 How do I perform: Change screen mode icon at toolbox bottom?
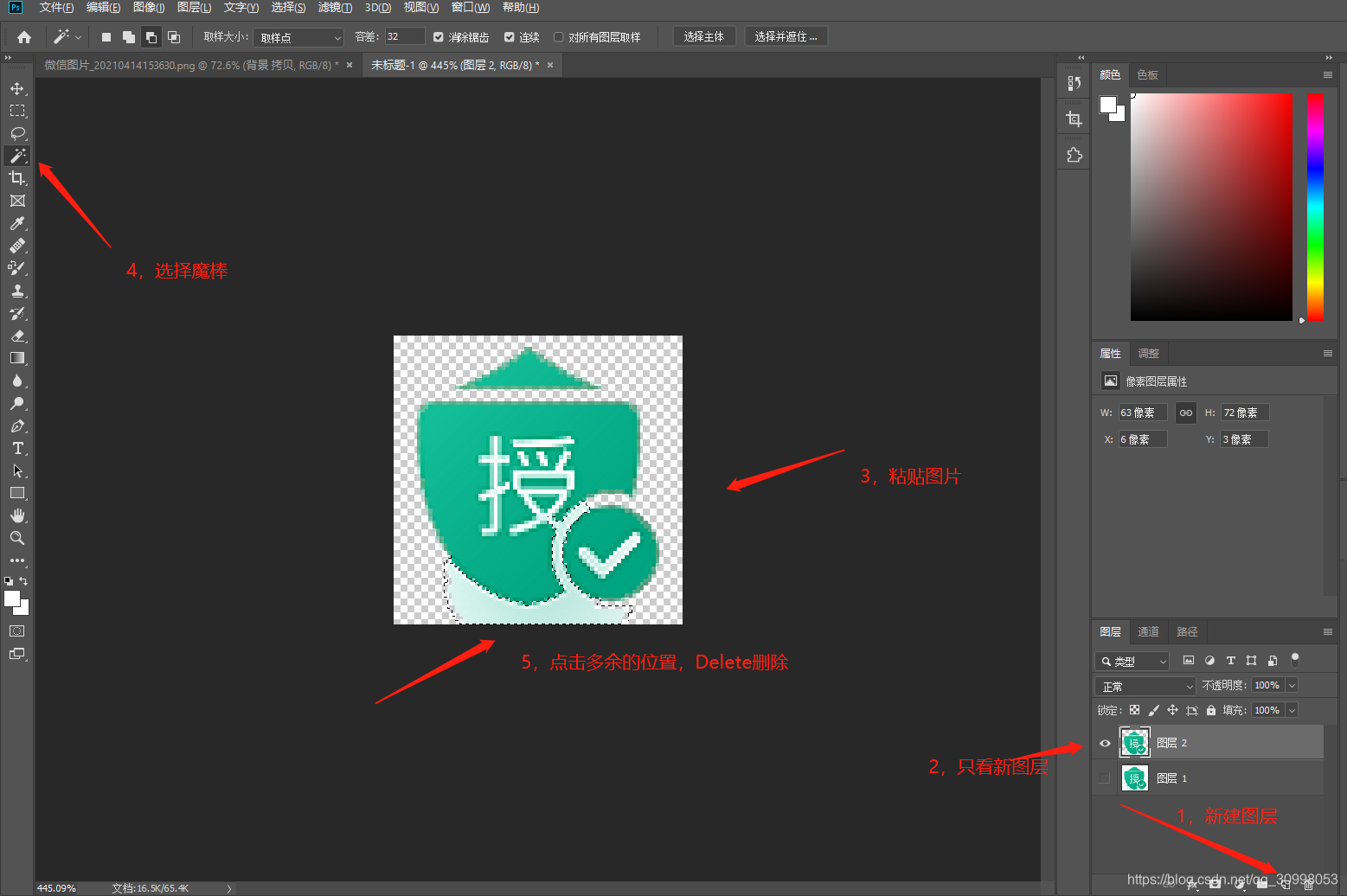point(17,654)
